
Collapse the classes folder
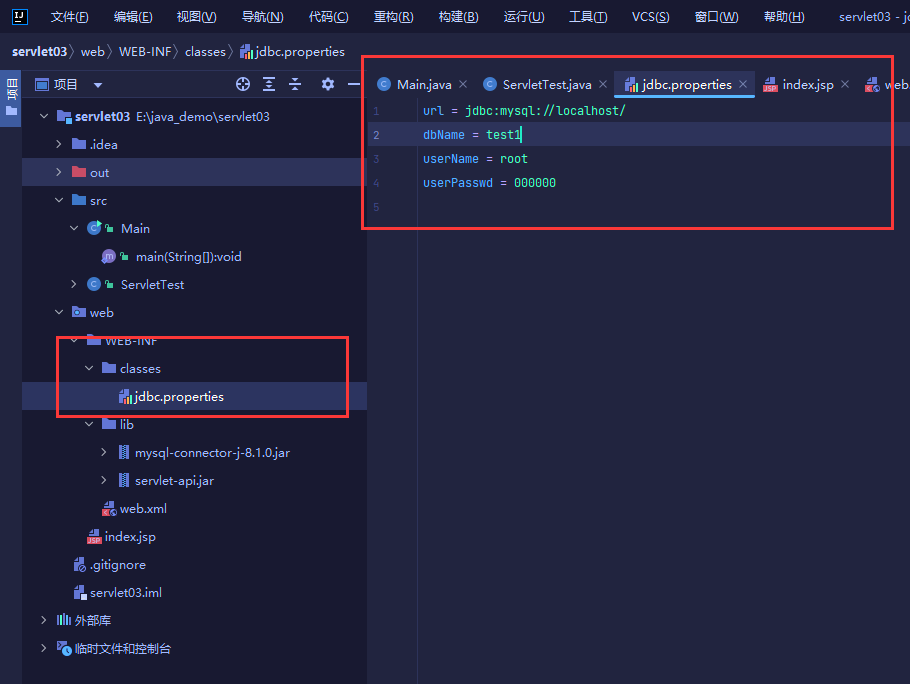point(89,368)
